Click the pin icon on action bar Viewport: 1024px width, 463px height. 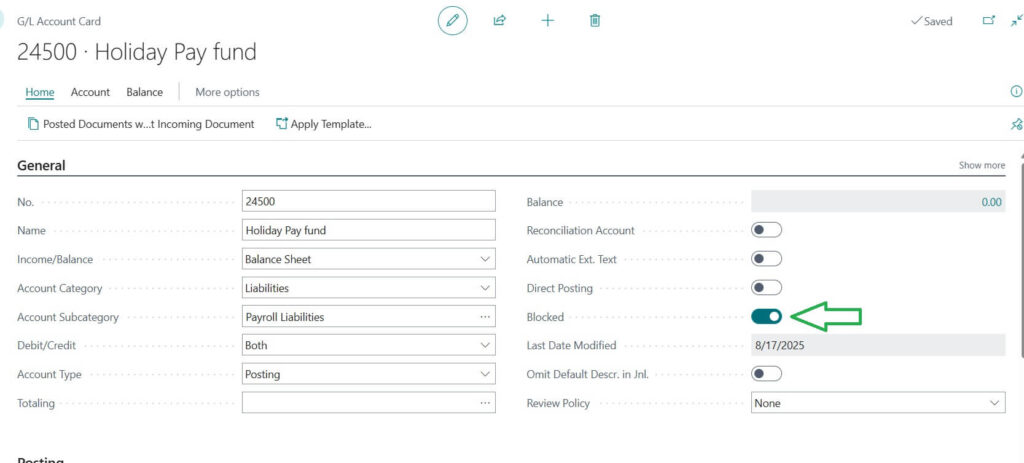pyautogui.click(x=1016, y=124)
